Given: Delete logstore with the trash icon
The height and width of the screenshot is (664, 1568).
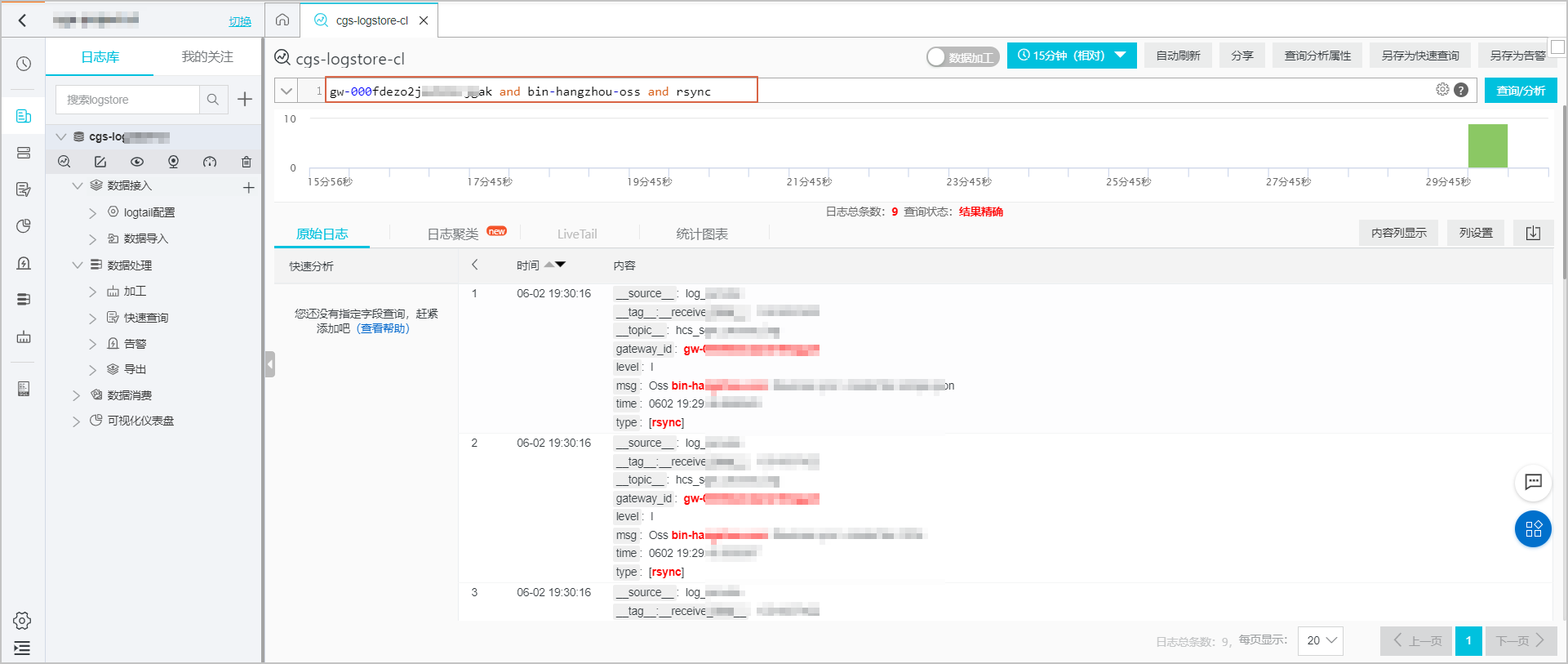Looking at the screenshot, I should coord(247,162).
